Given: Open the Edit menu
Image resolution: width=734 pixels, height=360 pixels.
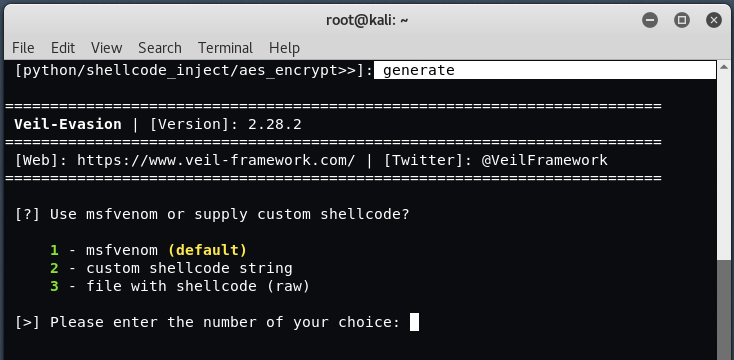Looking at the screenshot, I should pyautogui.click(x=63, y=48).
